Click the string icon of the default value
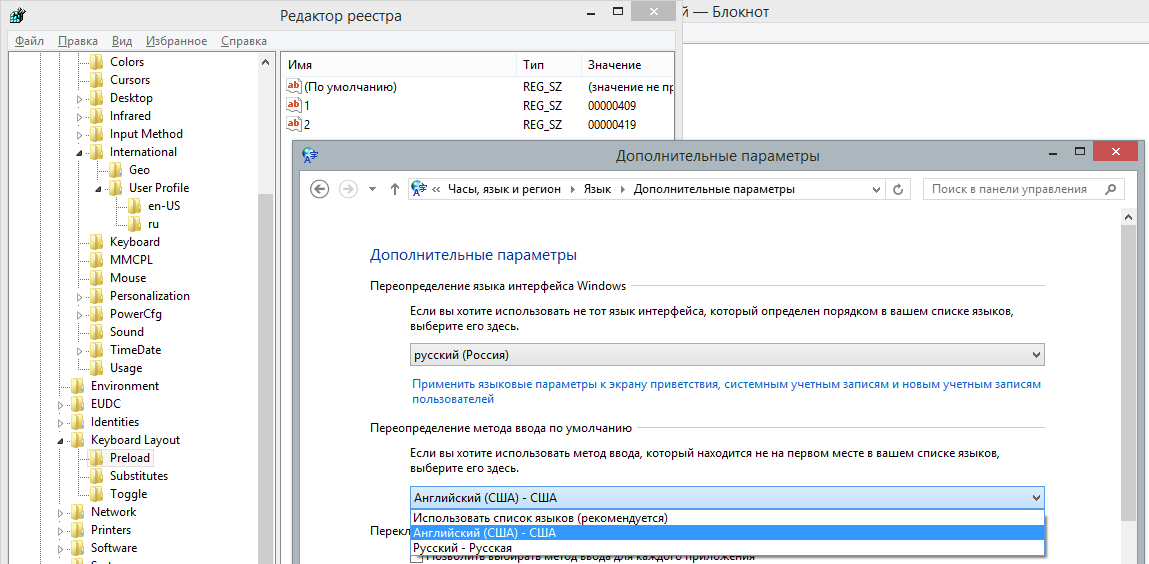The width and height of the screenshot is (1149, 564). [x=294, y=86]
